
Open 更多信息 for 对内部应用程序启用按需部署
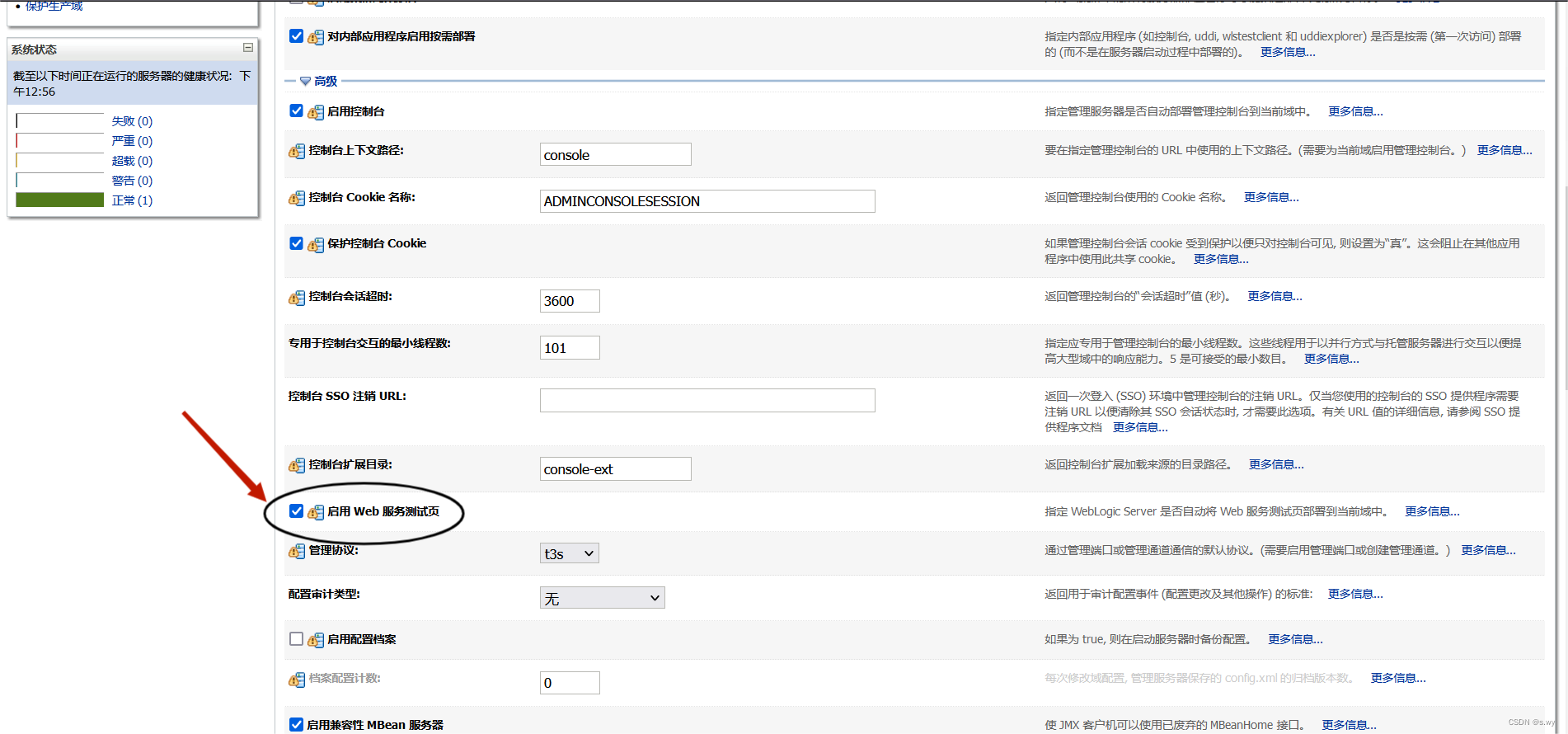[x=1288, y=52]
